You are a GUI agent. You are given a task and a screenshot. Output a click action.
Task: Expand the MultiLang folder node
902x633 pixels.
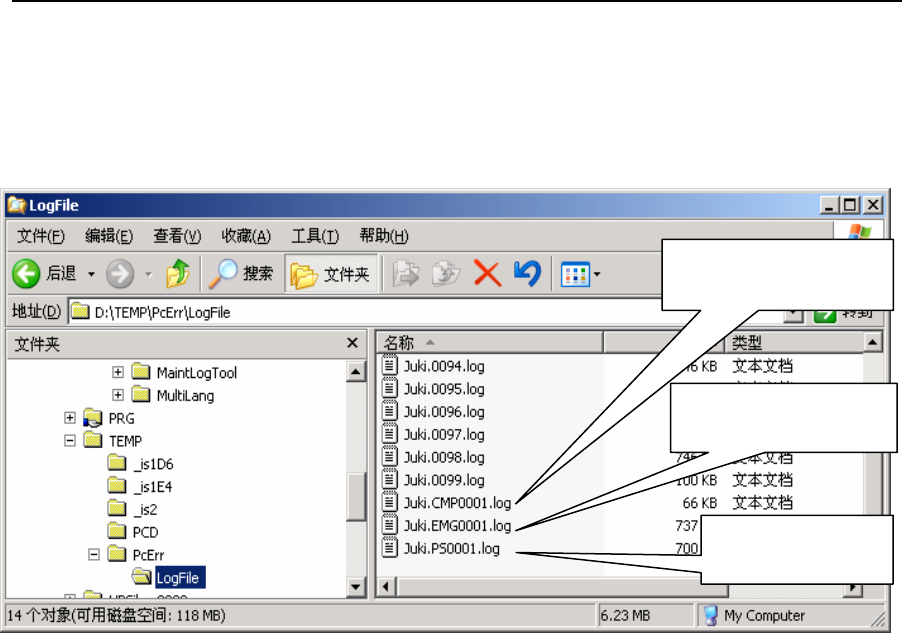(118, 395)
